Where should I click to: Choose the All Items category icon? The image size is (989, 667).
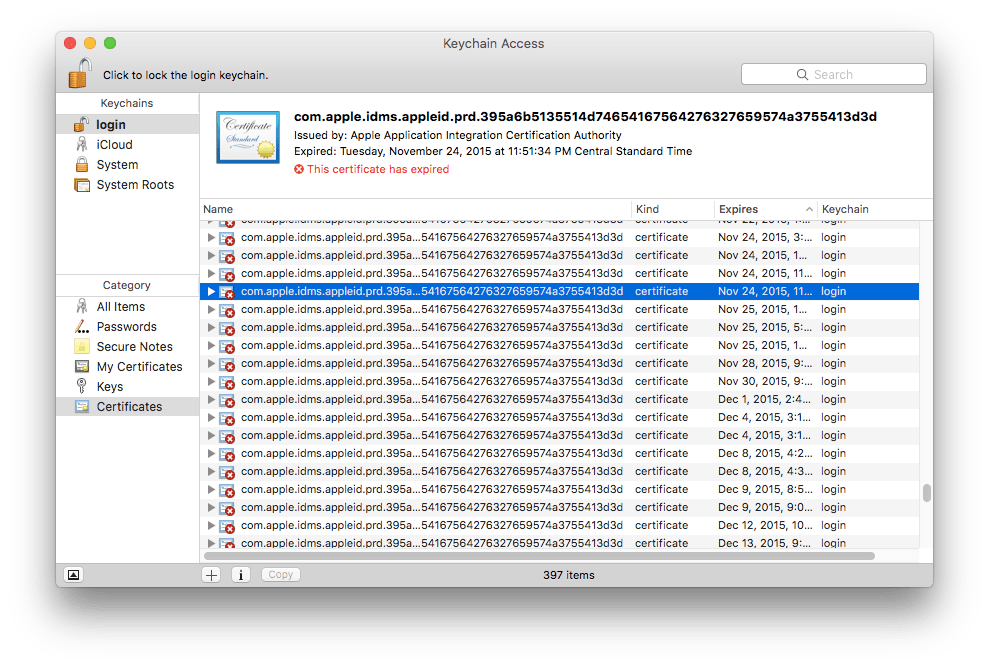81,307
